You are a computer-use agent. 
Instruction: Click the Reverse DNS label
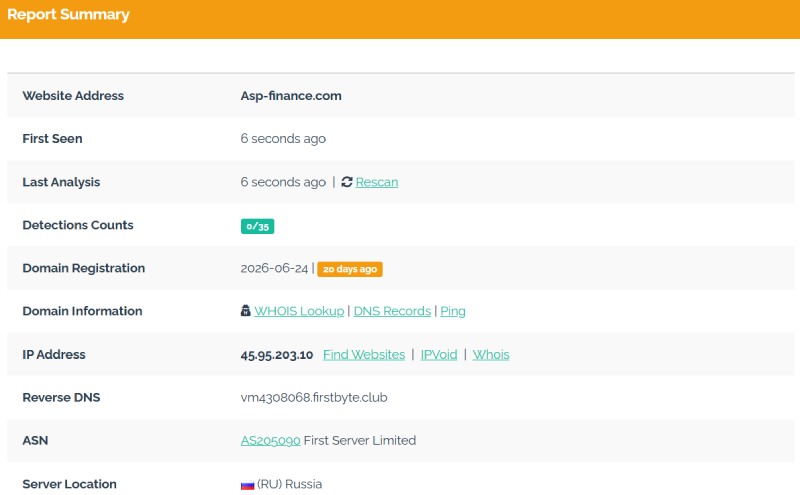click(61, 397)
